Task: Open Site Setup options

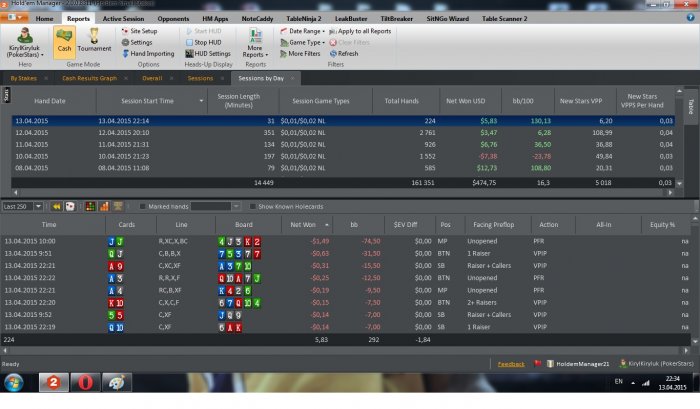Action: (139, 31)
